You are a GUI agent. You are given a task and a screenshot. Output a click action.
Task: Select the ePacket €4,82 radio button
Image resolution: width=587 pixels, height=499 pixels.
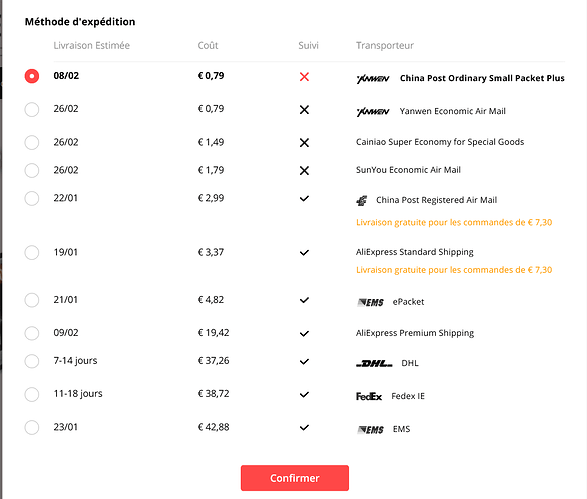[x=32, y=300]
